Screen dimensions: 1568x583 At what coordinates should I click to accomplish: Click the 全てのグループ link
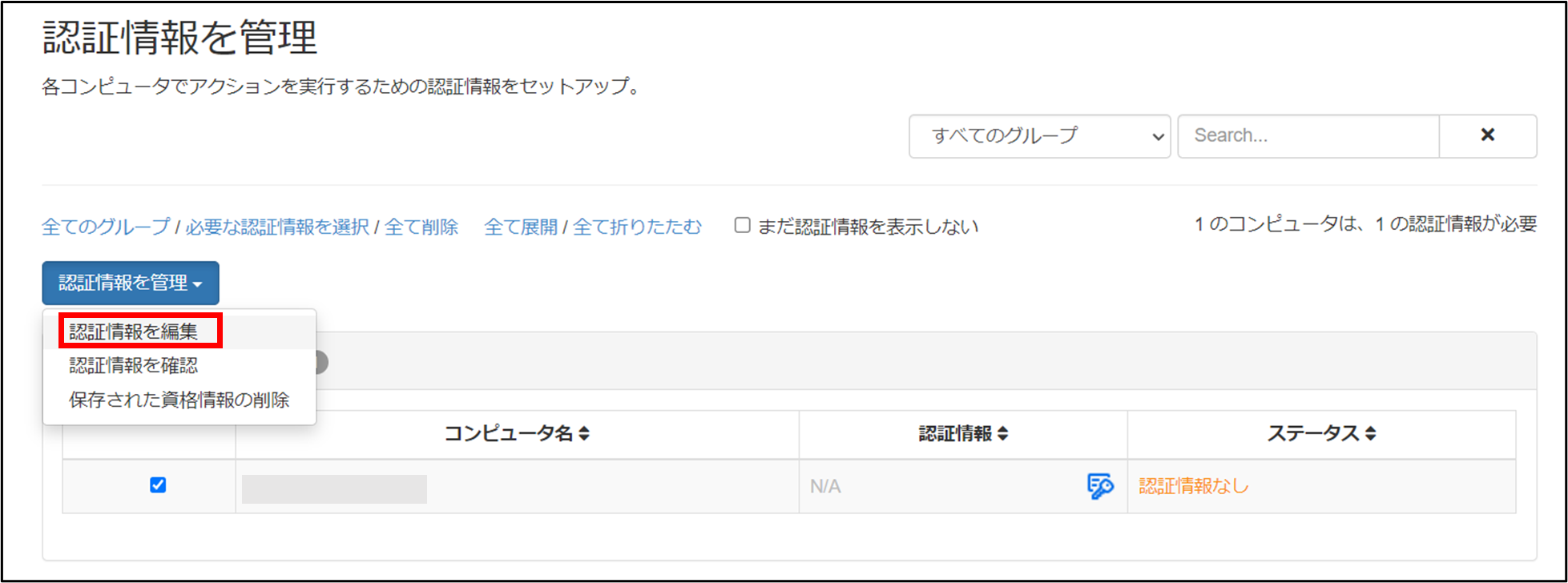(x=106, y=227)
